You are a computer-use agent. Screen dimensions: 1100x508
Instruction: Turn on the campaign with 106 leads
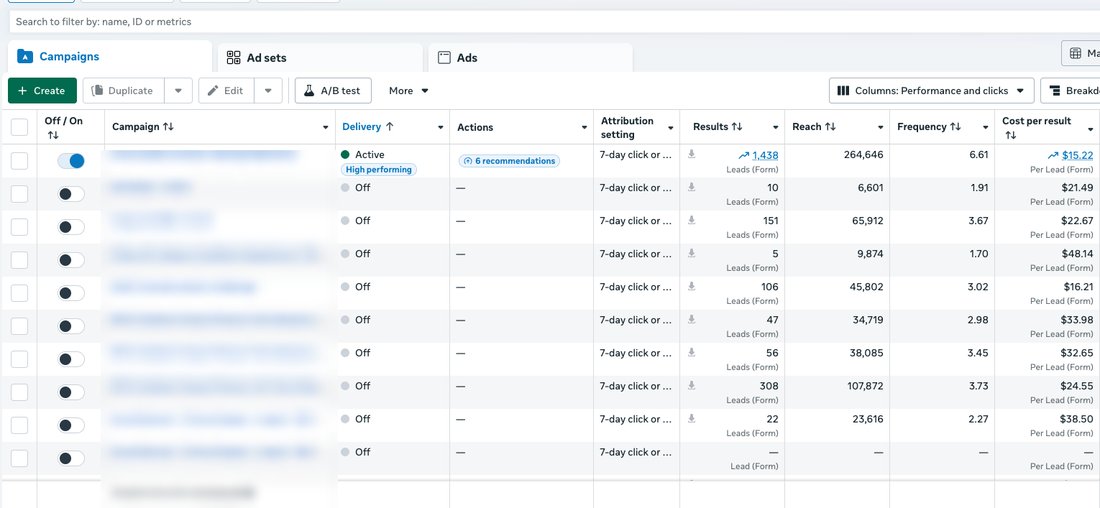pyautogui.click(x=71, y=293)
